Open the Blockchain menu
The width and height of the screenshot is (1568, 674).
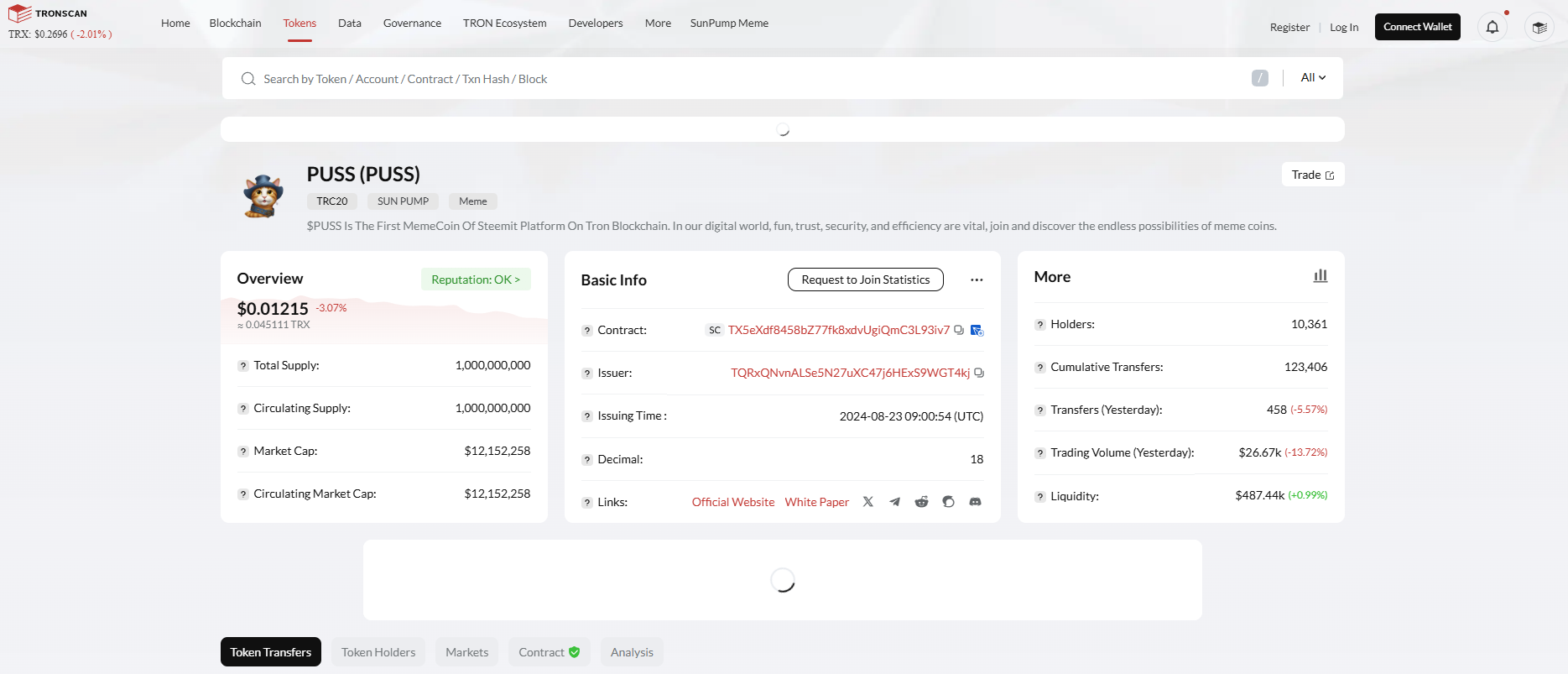235,23
